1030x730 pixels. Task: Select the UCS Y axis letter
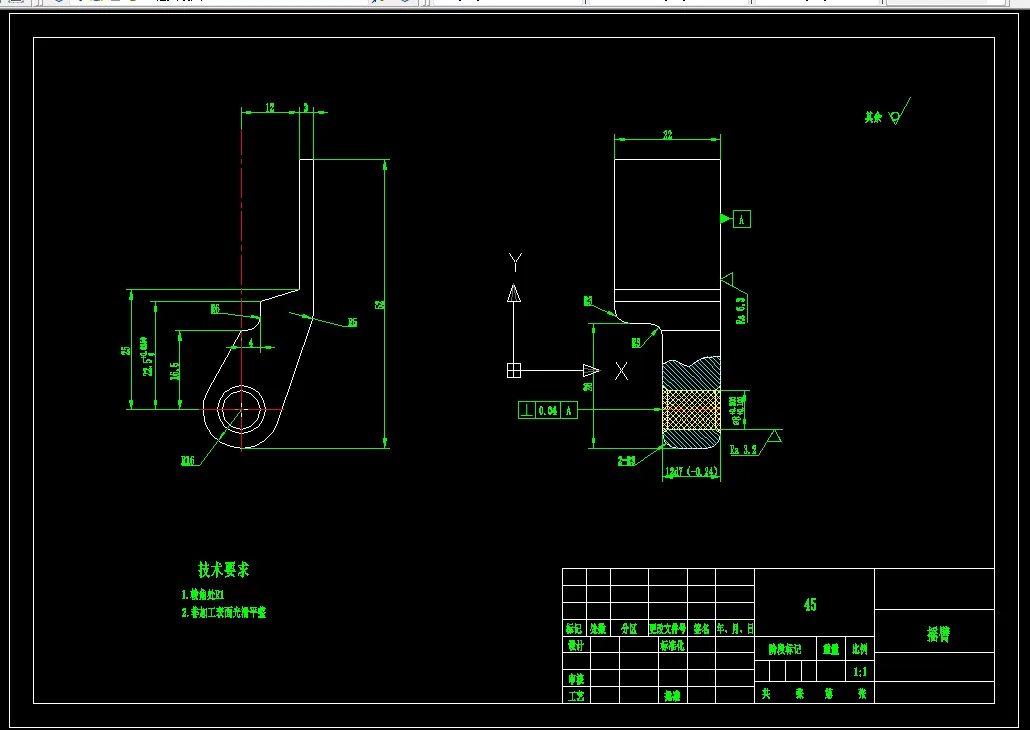(515, 262)
